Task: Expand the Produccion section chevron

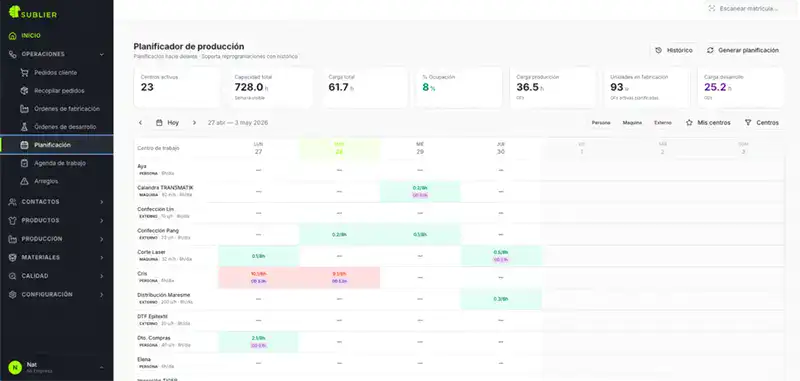Action: coord(102,239)
